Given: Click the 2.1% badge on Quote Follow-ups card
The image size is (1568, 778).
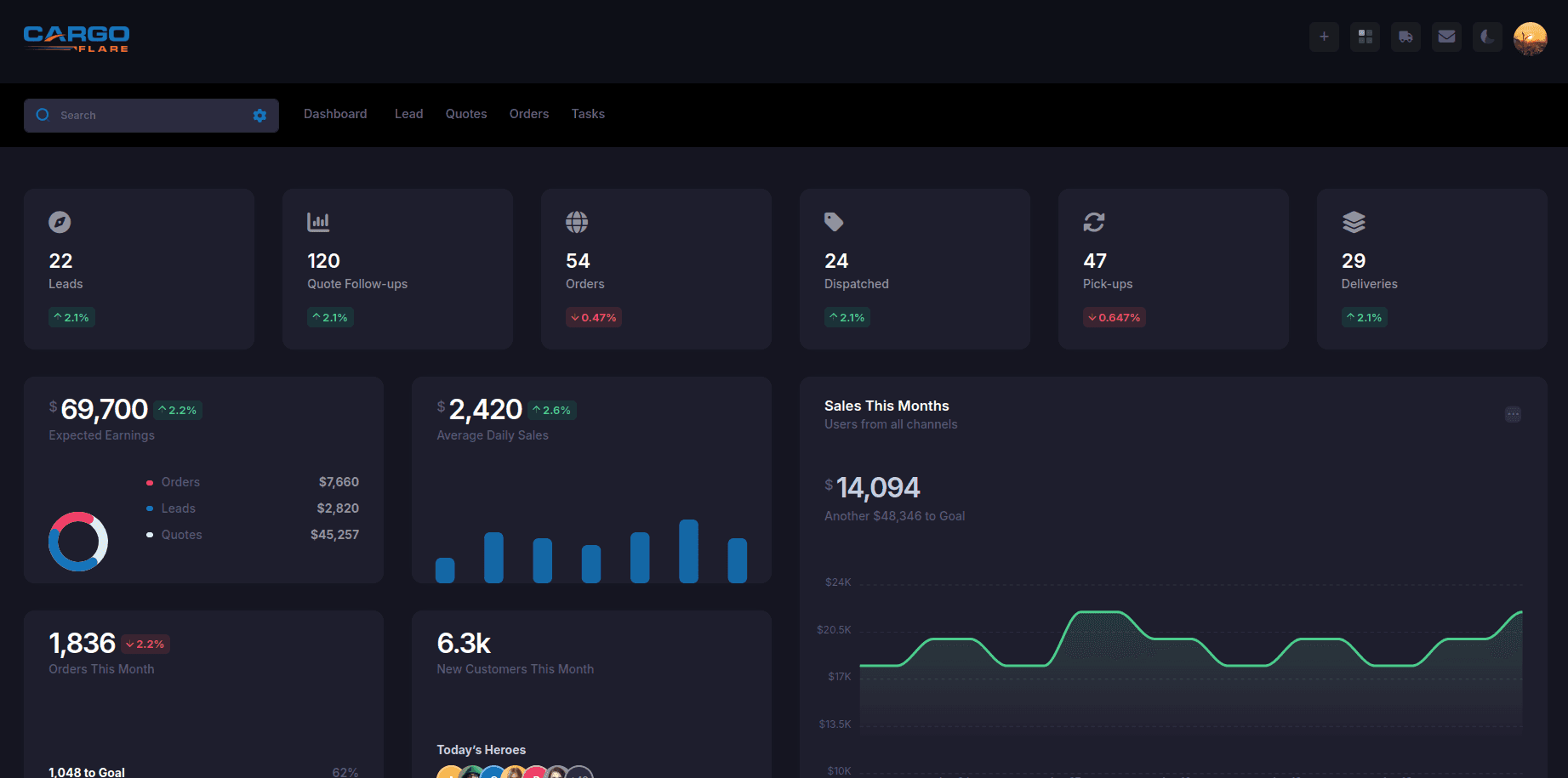Looking at the screenshot, I should coord(330,317).
